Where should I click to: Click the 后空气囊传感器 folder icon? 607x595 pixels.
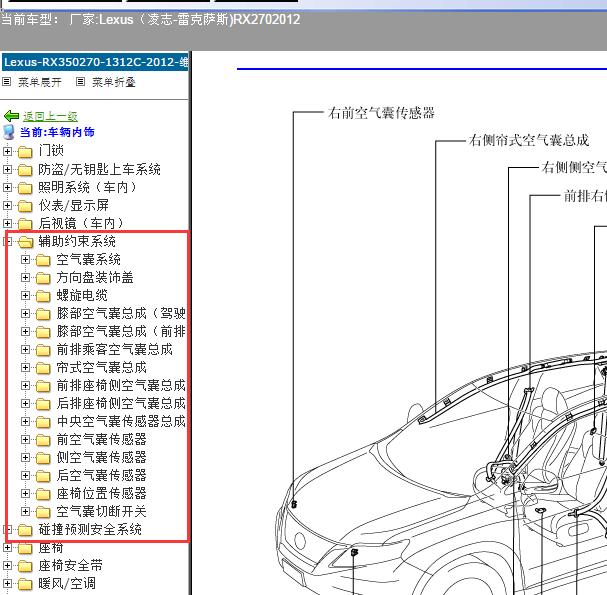click(x=43, y=476)
